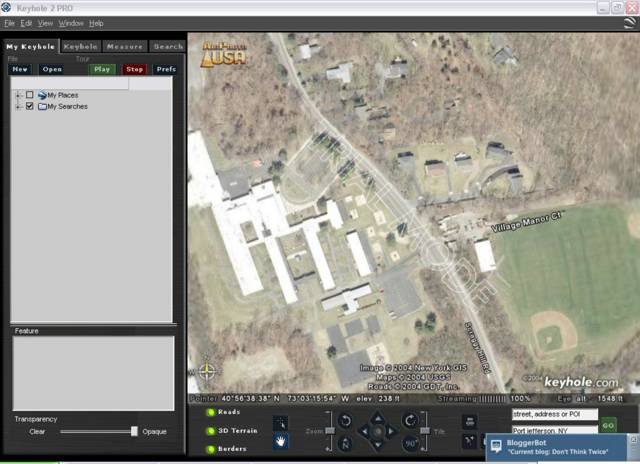Select the pointer cursor tool
The image size is (640, 464).
coord(280,423)
